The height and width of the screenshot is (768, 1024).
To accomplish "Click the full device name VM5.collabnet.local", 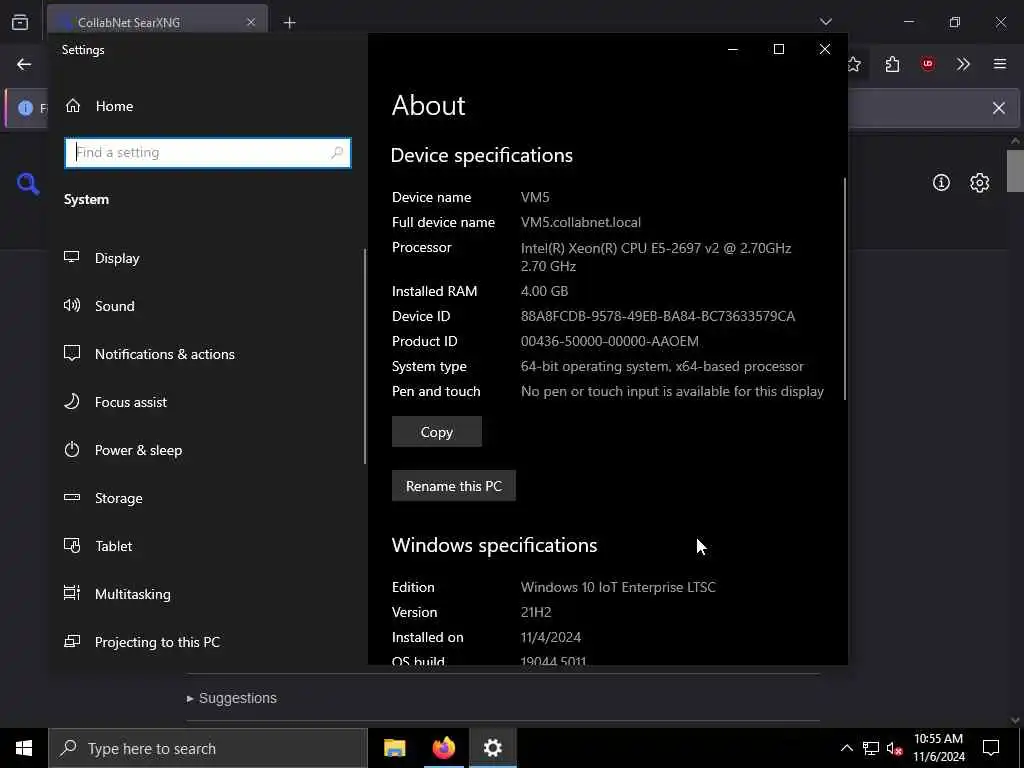I will tap(581, 222).
